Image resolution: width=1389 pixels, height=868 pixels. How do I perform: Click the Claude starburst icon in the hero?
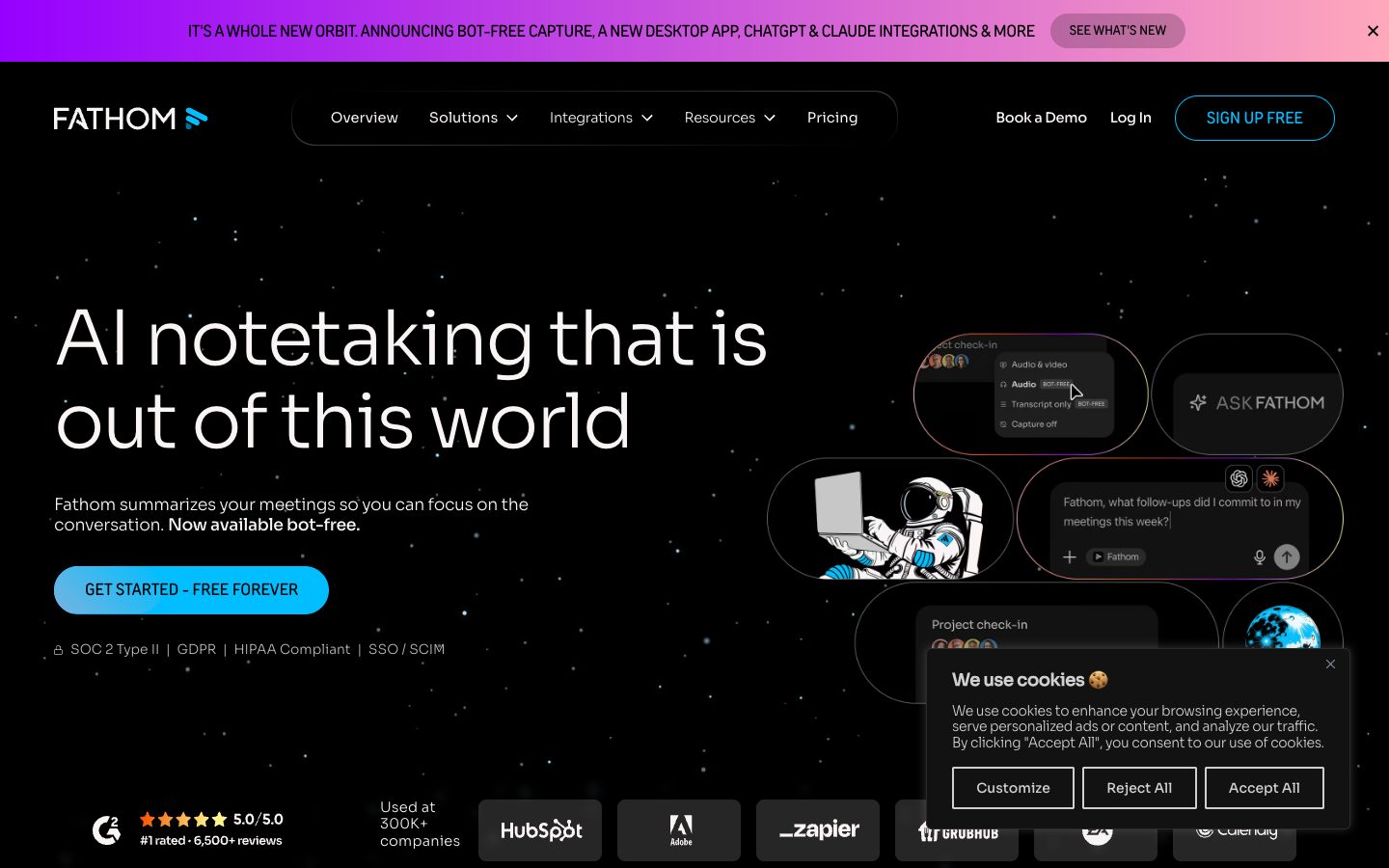click(x=1270, y=478)
